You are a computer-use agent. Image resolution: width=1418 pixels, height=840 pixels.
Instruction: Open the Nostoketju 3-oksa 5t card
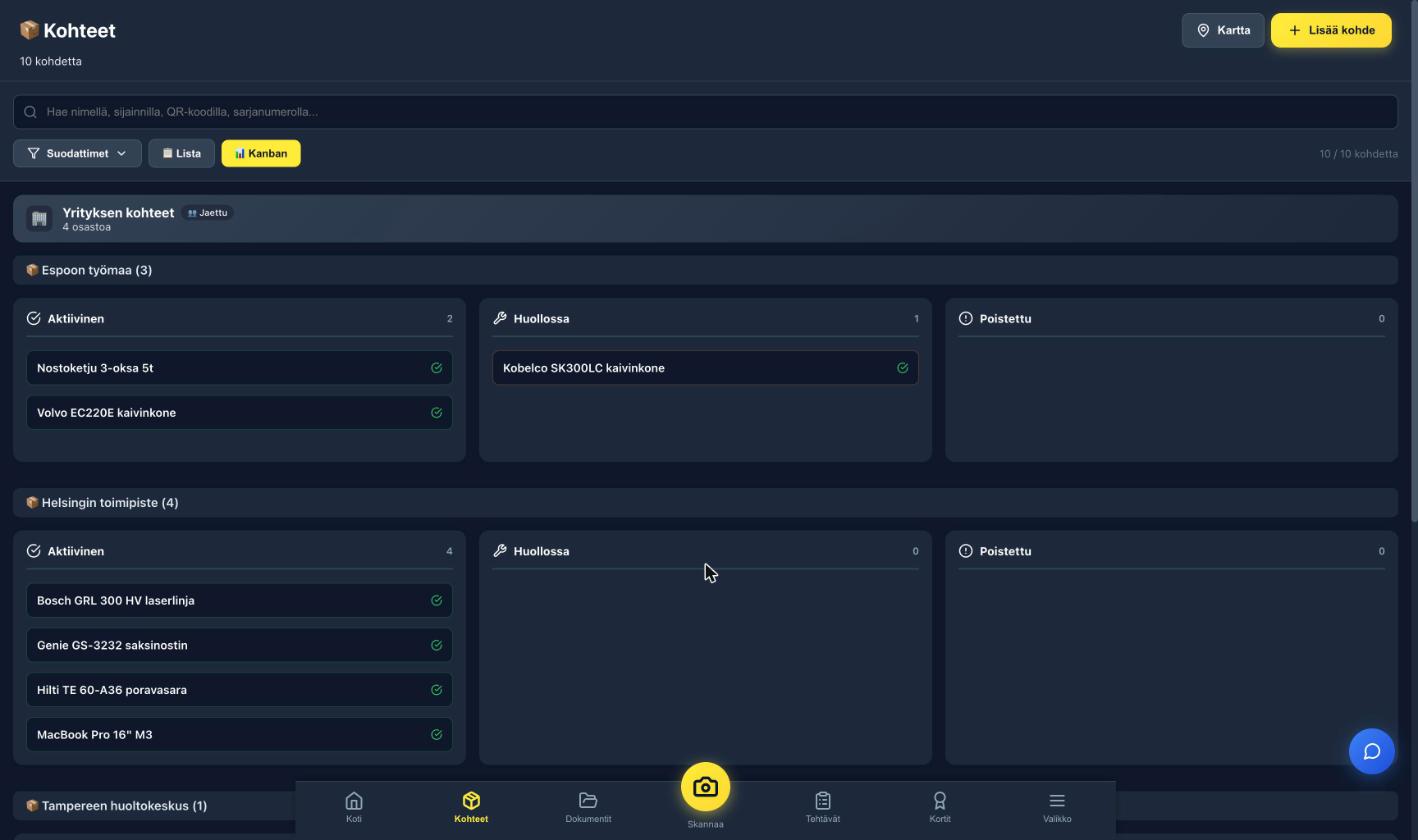coord(239,368)
